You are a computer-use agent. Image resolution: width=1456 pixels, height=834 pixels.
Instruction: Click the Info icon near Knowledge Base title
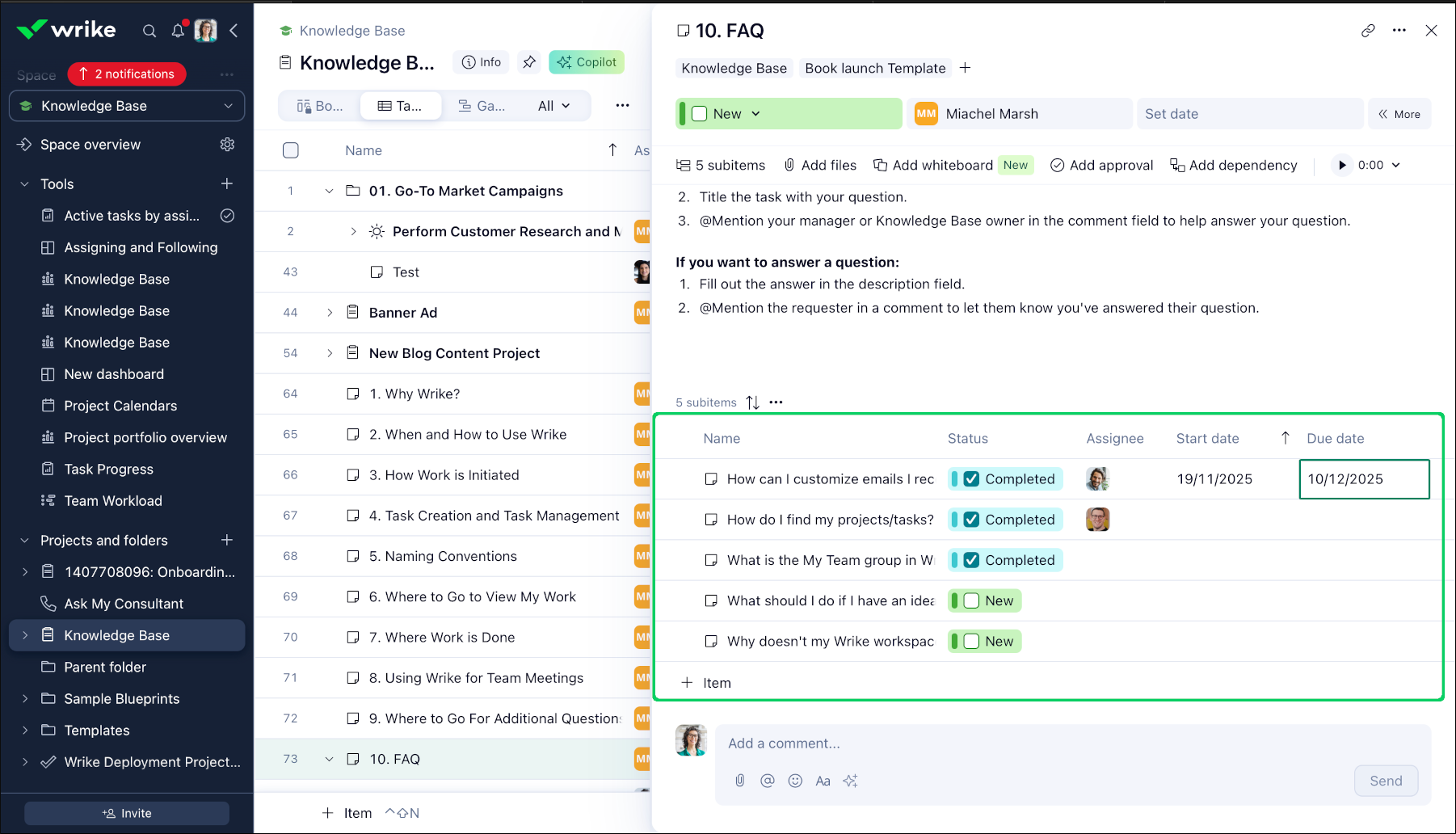point(481,61)
